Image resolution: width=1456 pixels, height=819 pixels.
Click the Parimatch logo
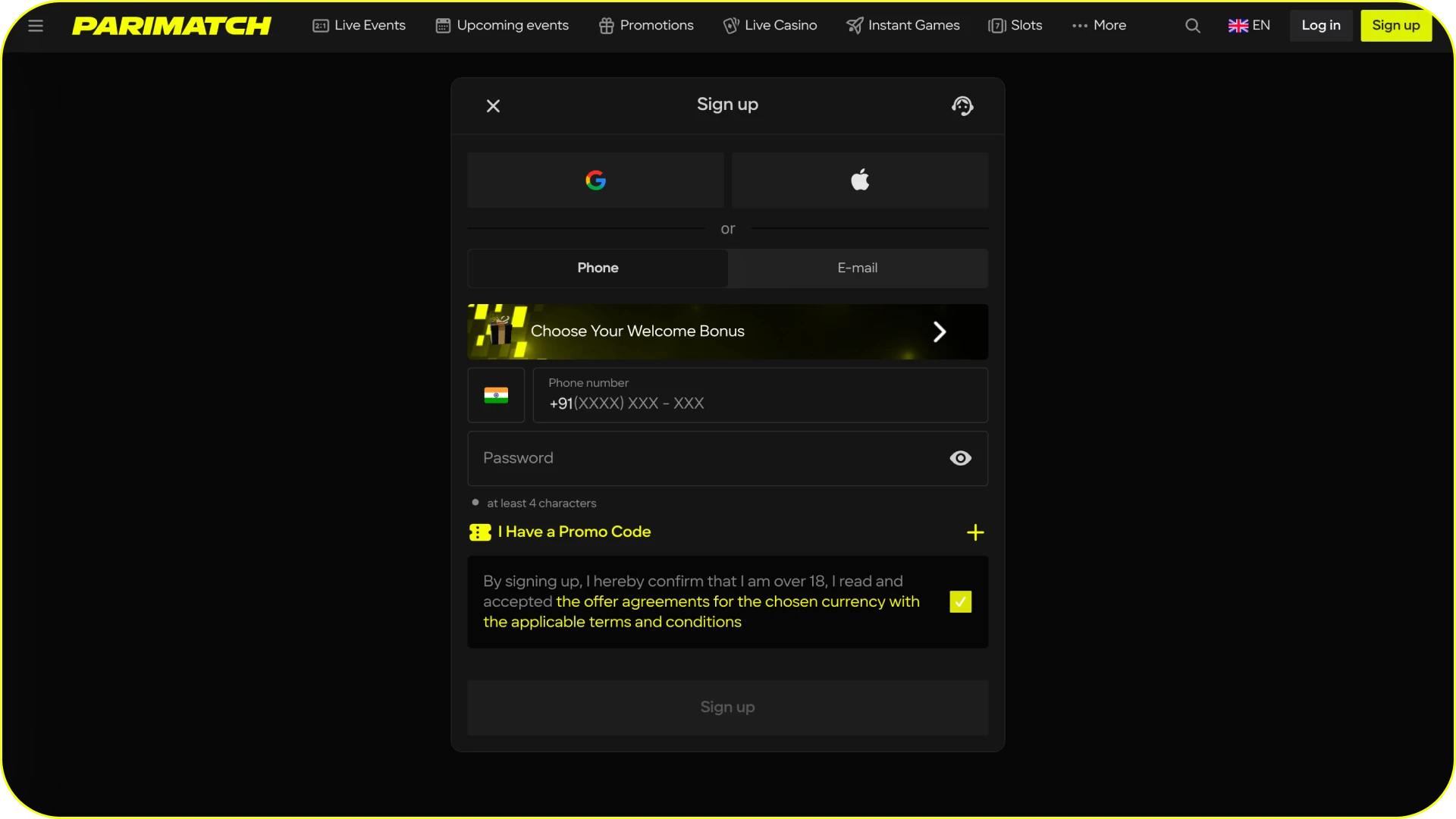coord(172,25)
